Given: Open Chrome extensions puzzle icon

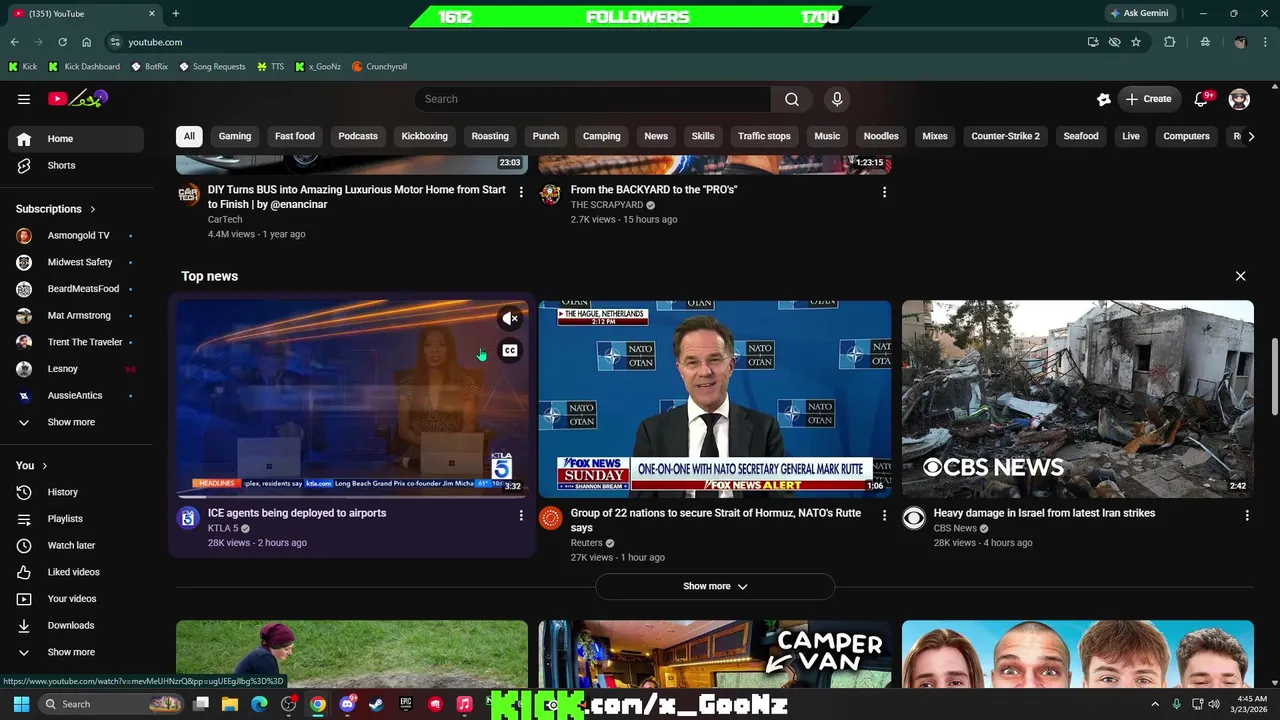Looking at the screenshot, I should 1169,42.
